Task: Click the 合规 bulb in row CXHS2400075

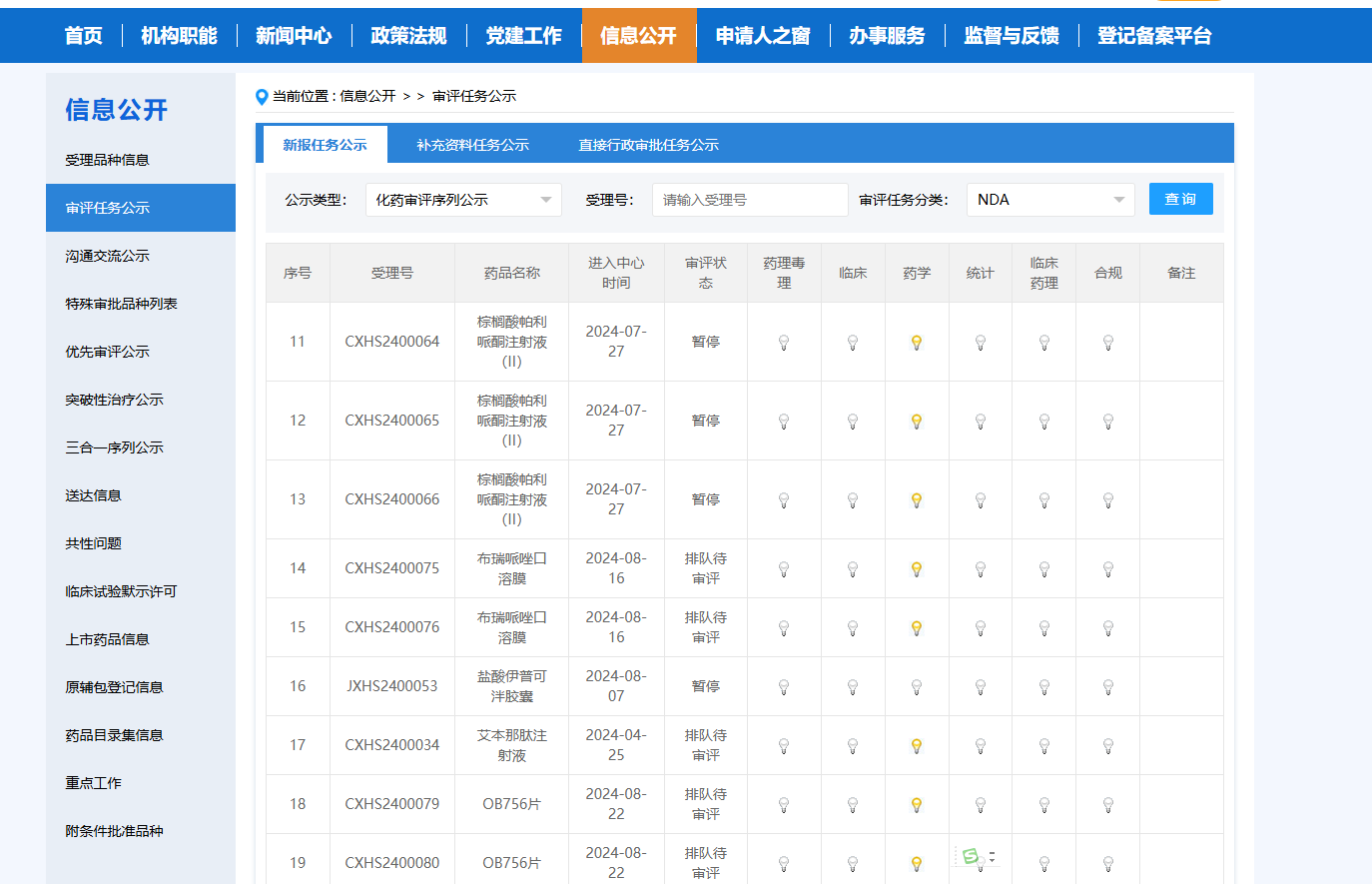Action: [1108, 569]
